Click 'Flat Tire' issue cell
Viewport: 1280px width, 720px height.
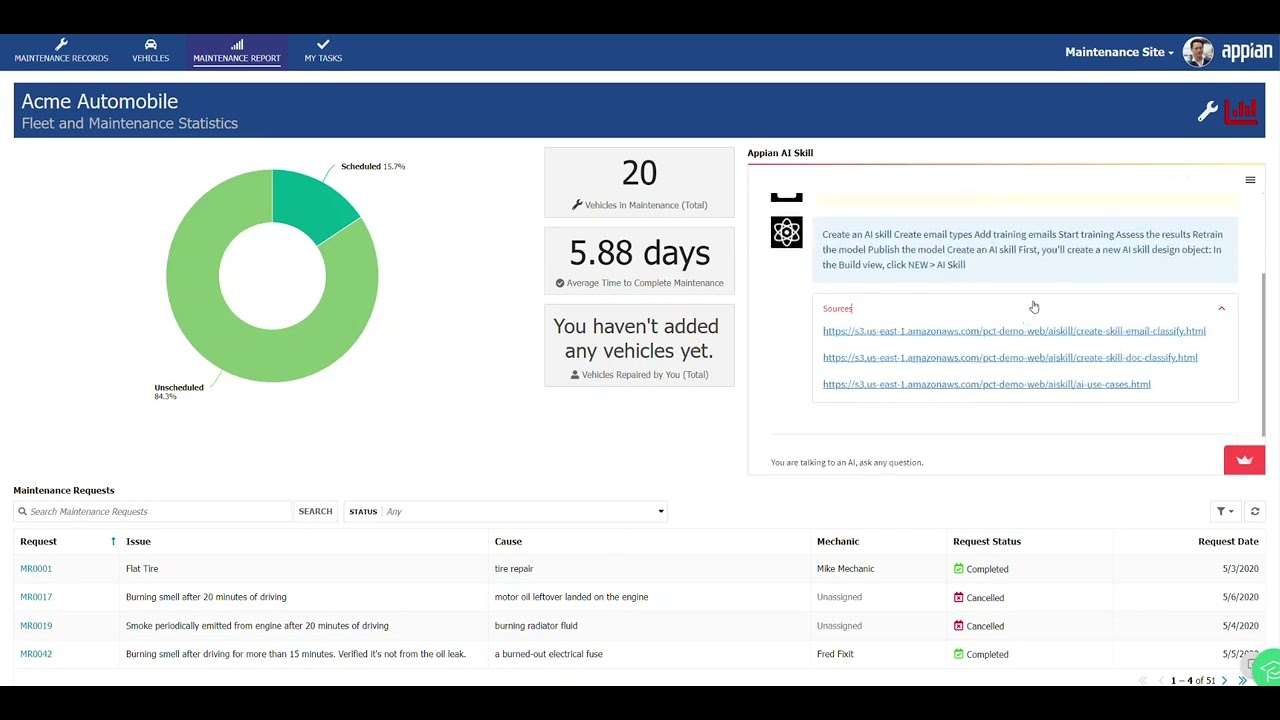click(142, 569)
